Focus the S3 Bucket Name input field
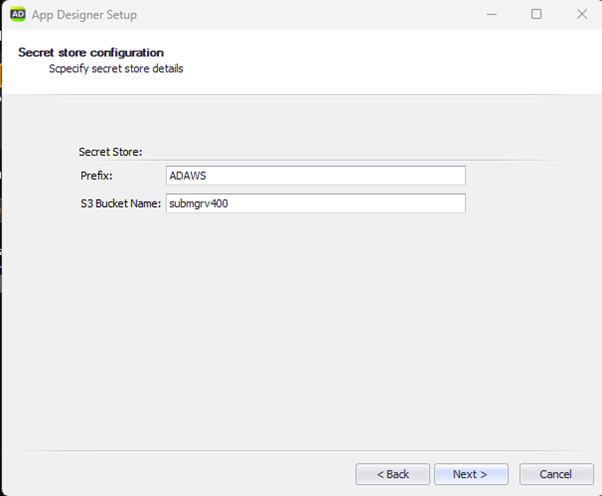This screenshot has width=602, height=496. point(316,203)
